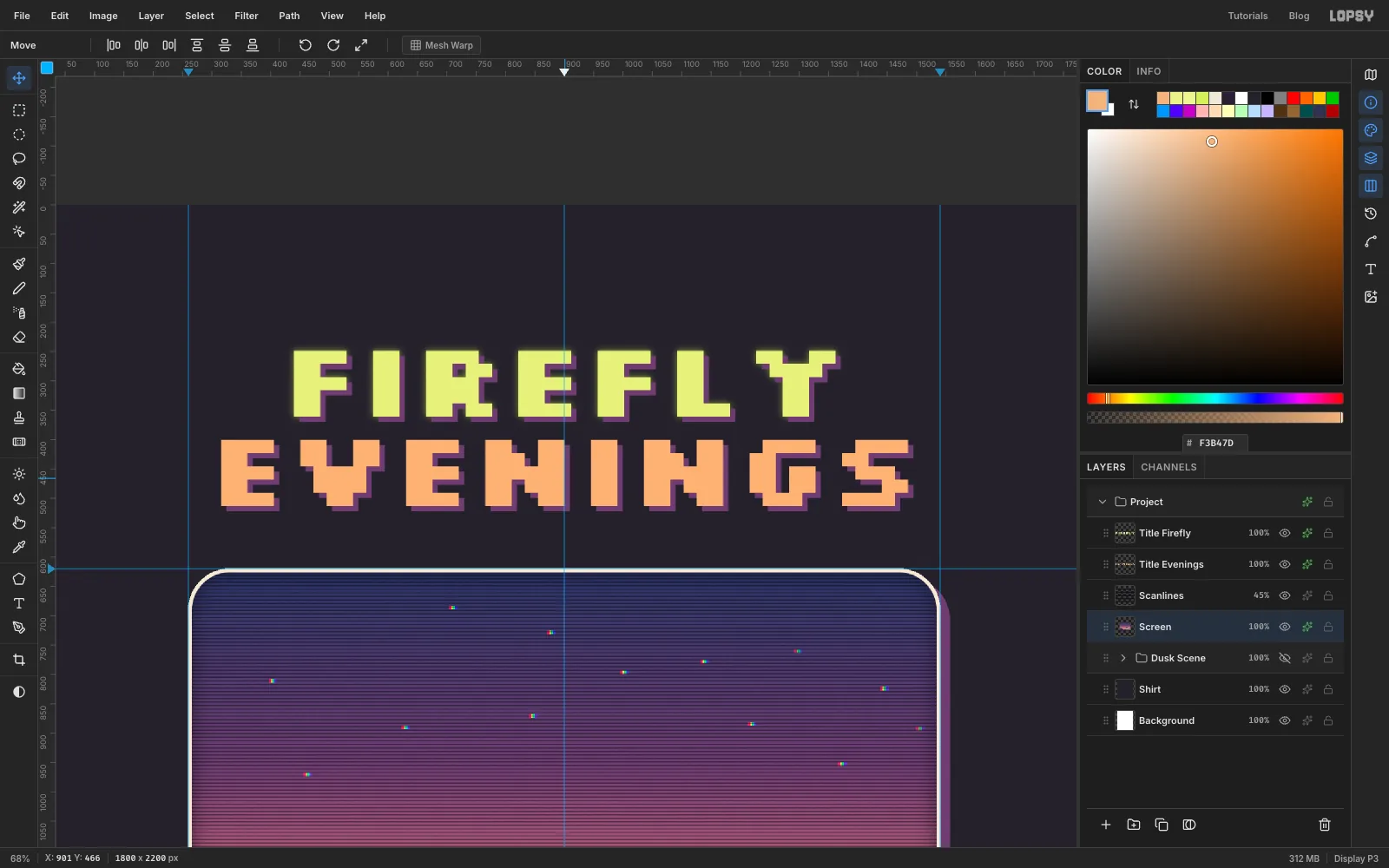The image size is (1389, 868).
Task: Select the Move tool in the toolbar
Action: point(19,78)
